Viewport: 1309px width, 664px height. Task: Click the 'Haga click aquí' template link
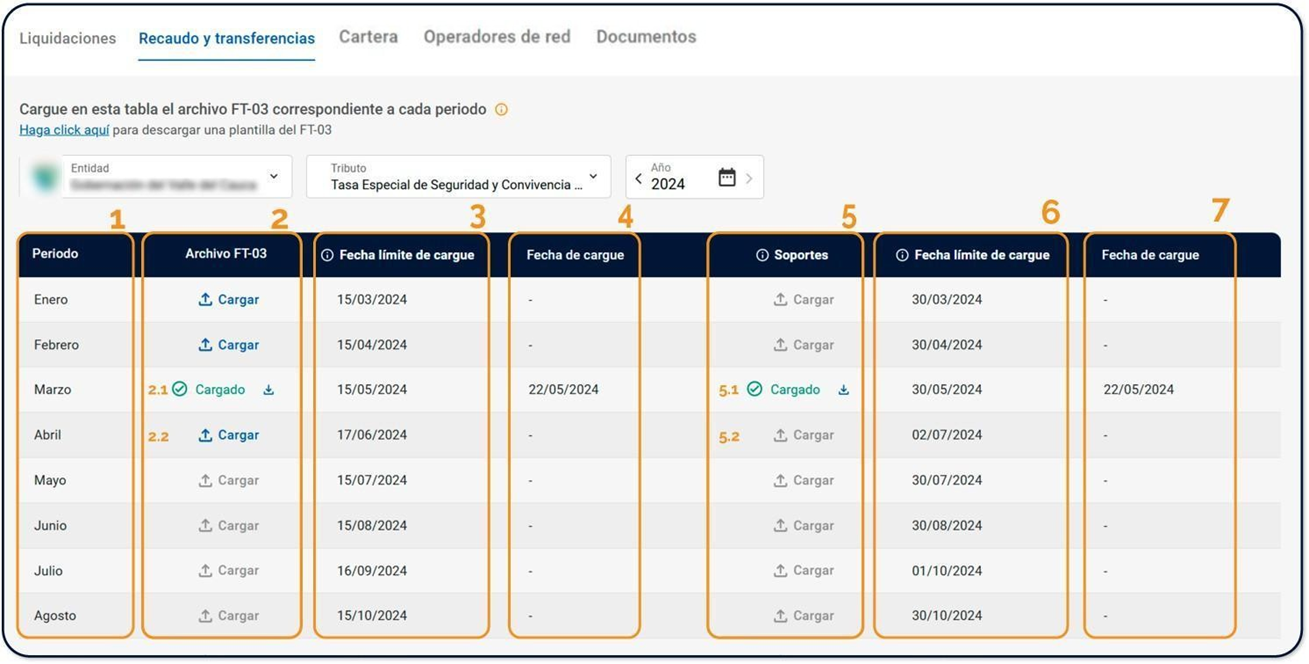(64, 130)
